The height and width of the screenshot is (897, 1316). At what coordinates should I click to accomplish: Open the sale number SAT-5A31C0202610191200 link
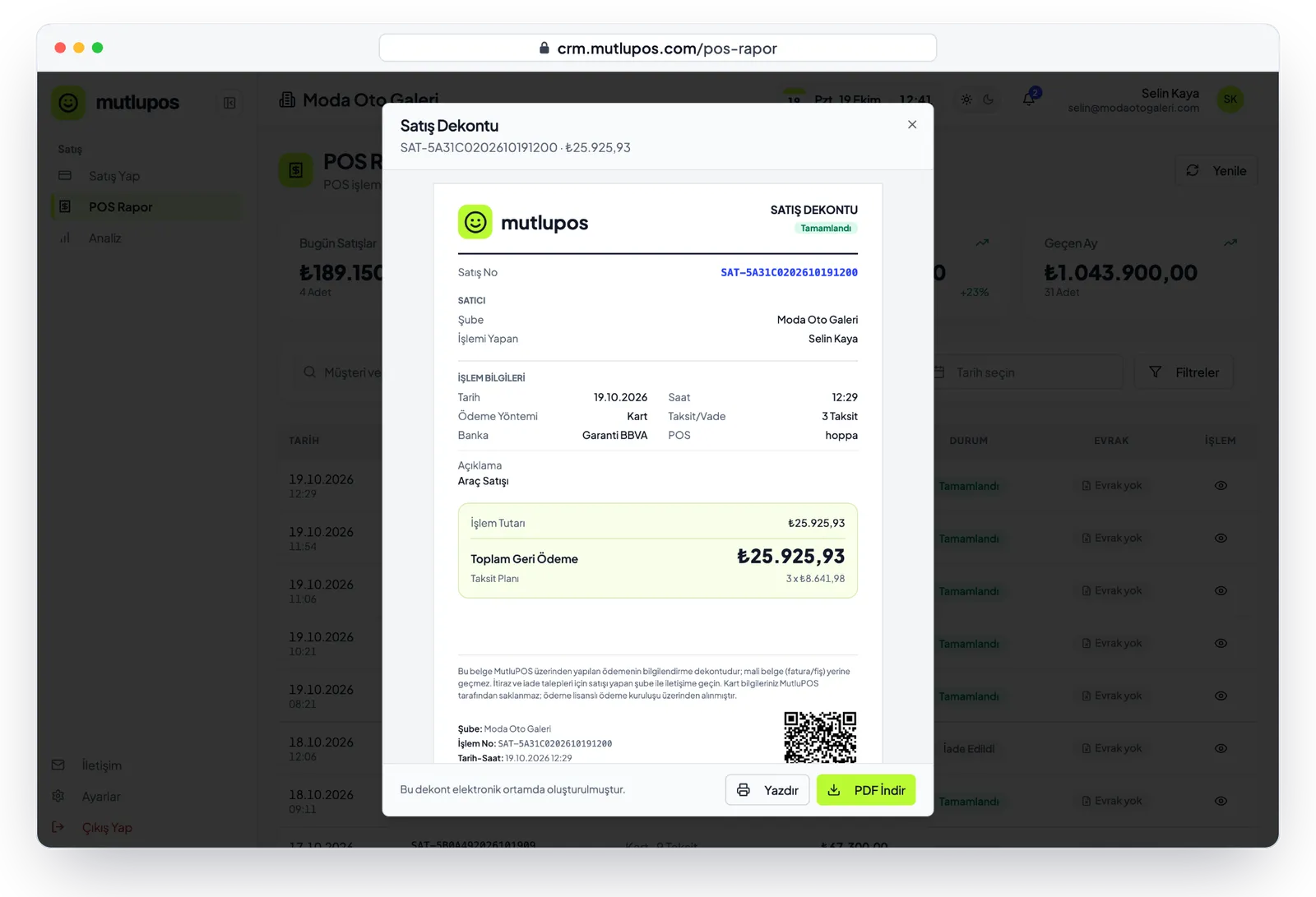789,272
